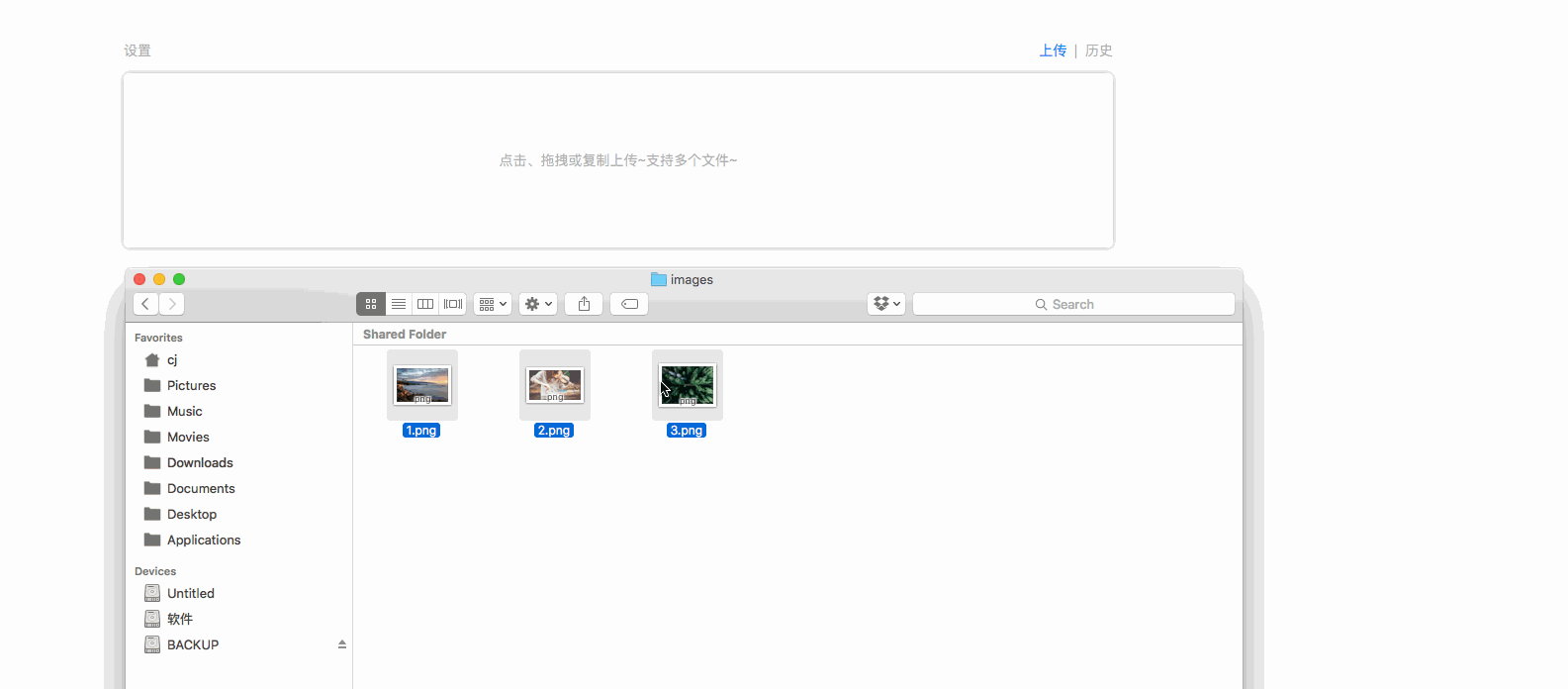Viewport: 1568px width, 689px height.
Task: Open Downloads in the sidebar
Action: click(200, 462)
